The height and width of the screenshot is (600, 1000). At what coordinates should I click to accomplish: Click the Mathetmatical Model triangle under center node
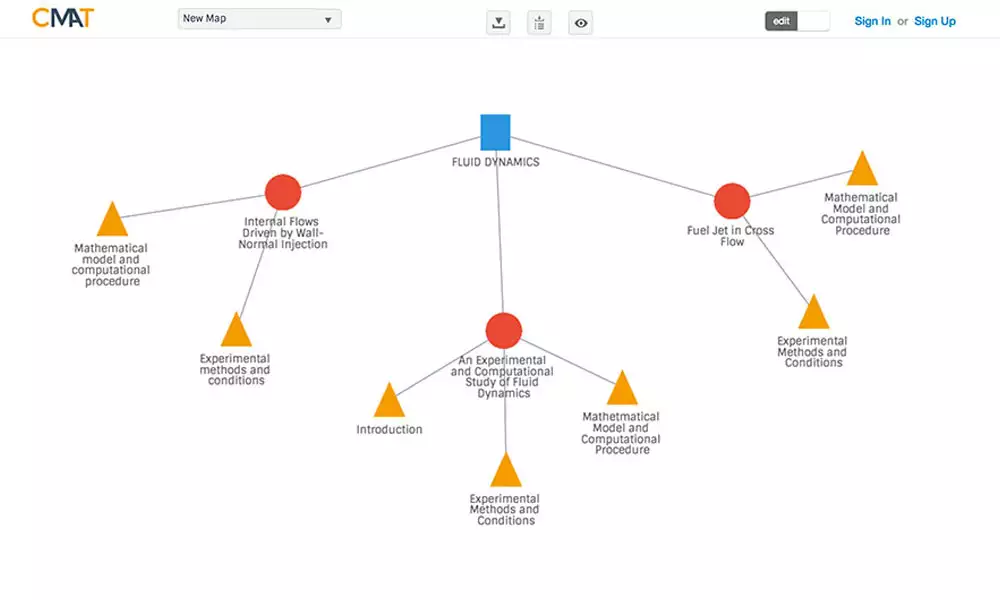(622, 390)
